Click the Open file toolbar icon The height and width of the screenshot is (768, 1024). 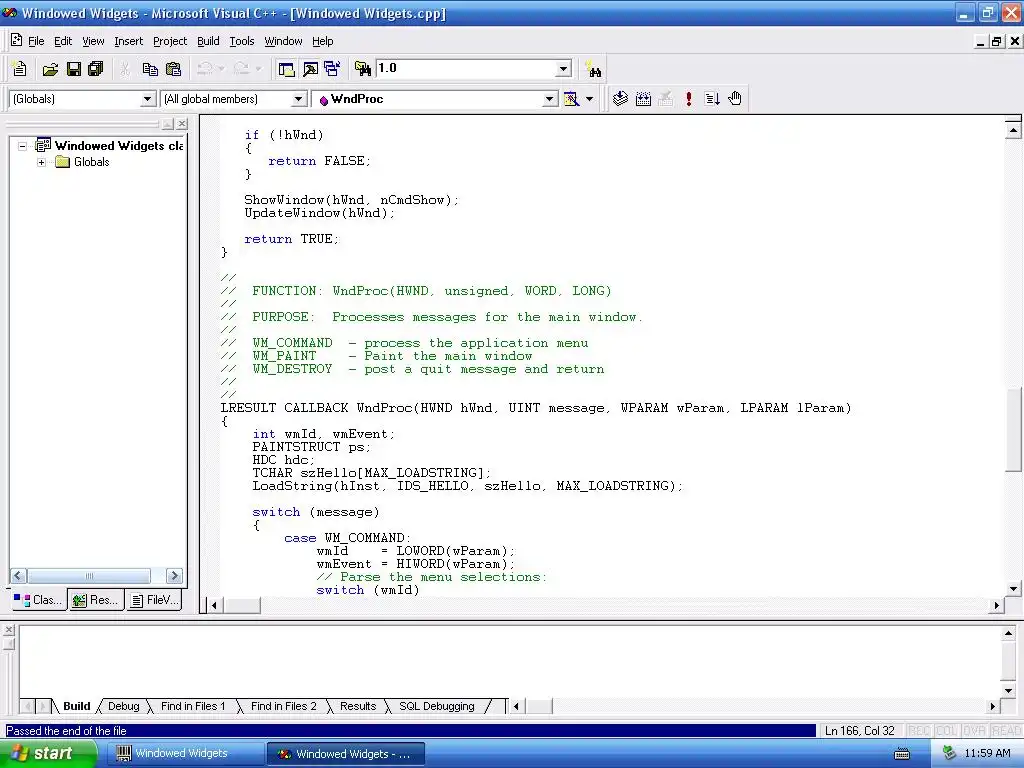click(x=50, y=69)
